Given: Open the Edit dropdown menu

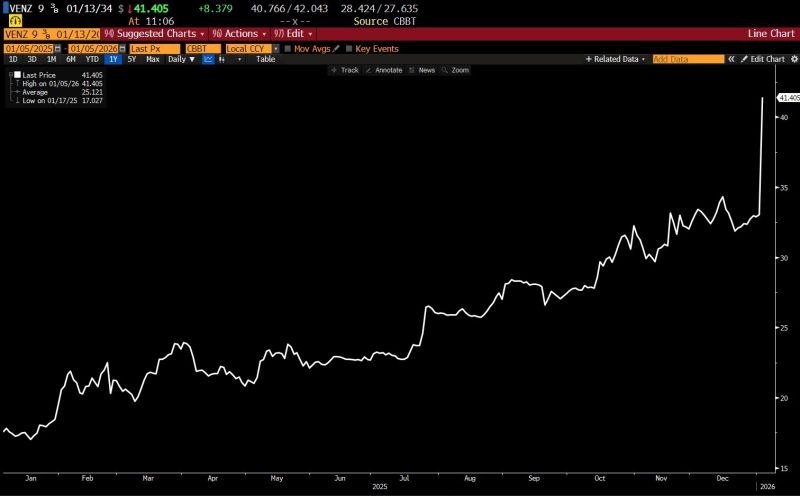Looking at the screenshot, I should tap(293, 34).
